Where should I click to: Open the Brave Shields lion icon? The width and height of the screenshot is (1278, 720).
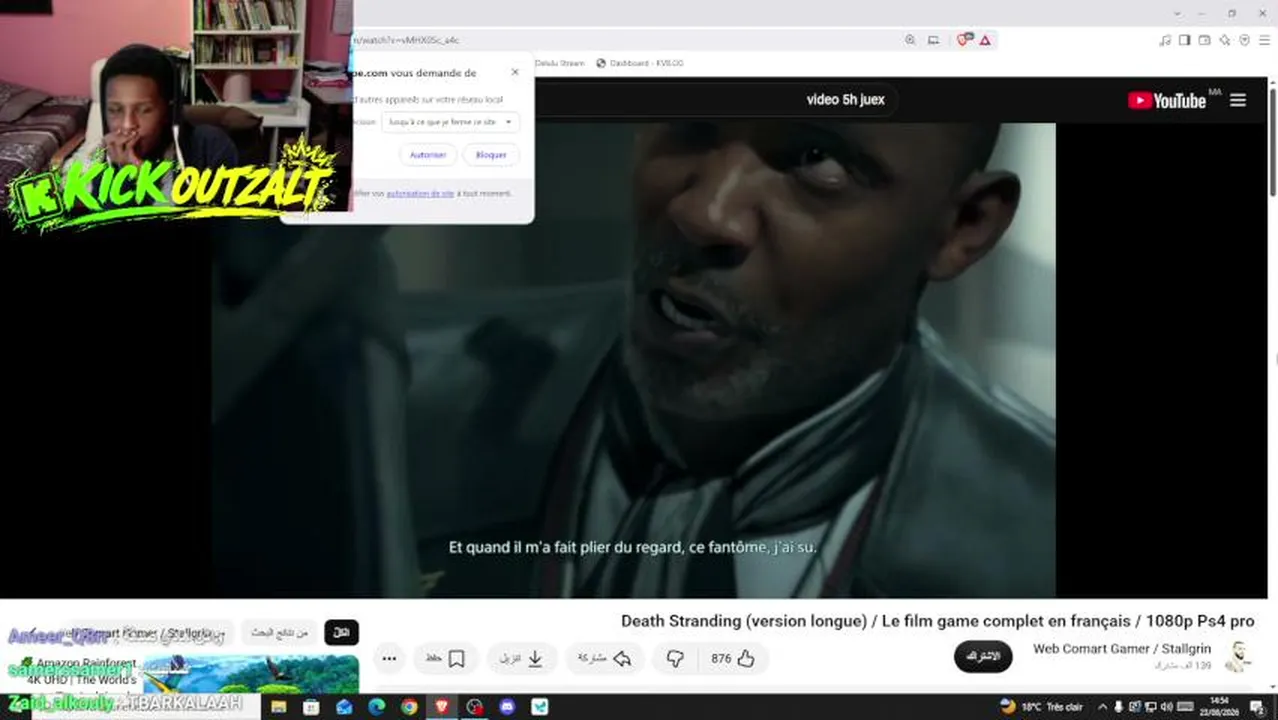click(964, 40)
